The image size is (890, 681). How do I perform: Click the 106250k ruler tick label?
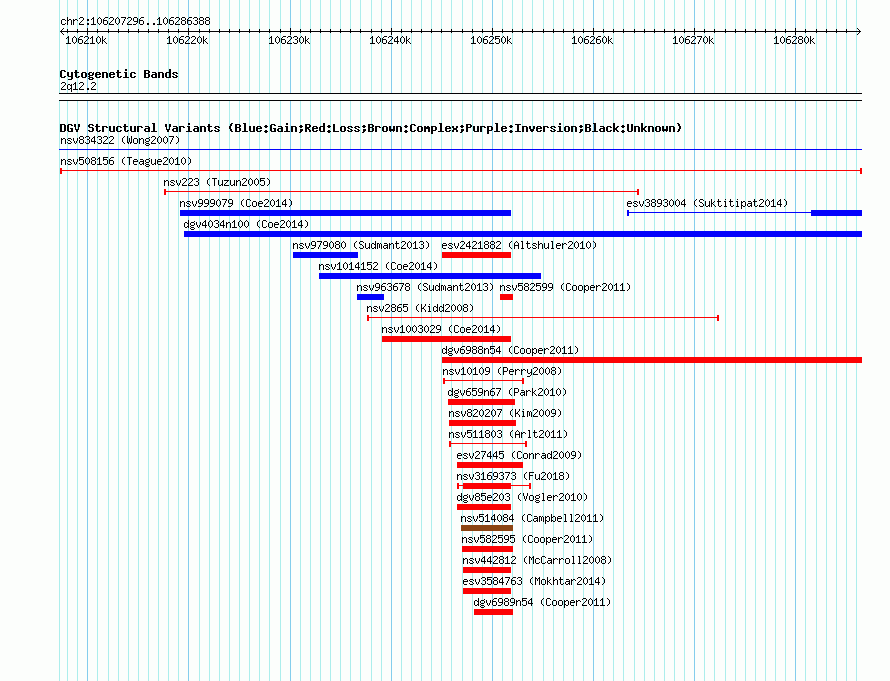[x=491, y=40]
